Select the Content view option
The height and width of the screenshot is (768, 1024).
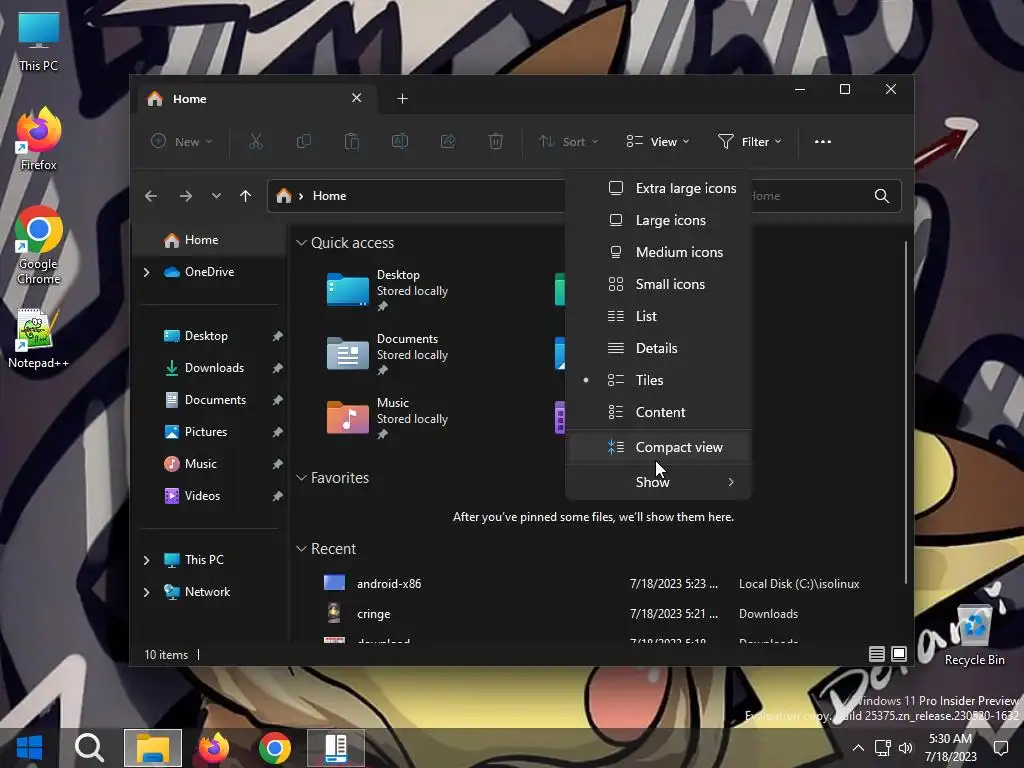pos(658,412)
